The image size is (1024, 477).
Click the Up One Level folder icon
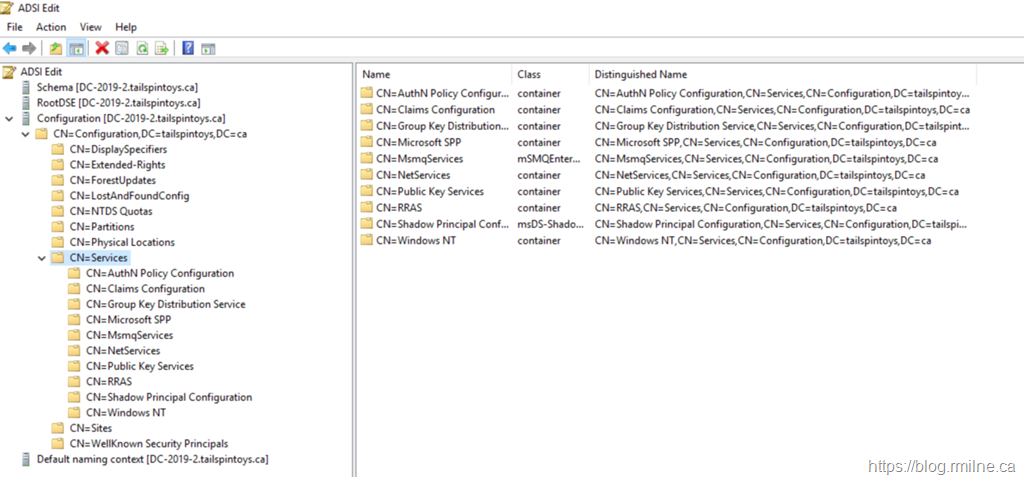point(56,48)
